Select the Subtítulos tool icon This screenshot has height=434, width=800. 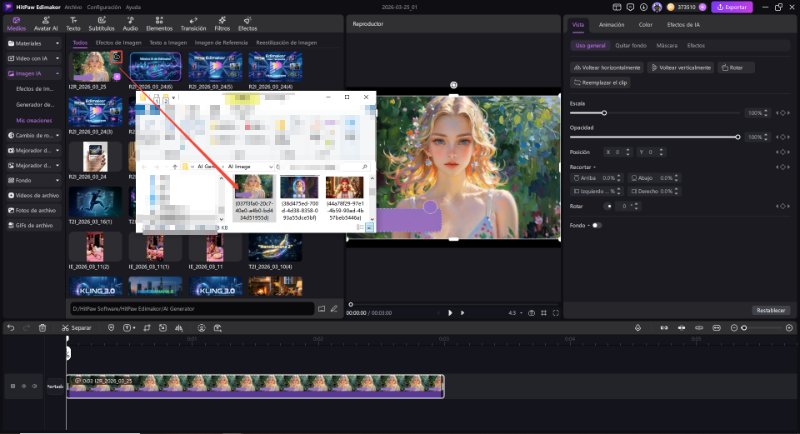pyautogui.click(x=101, y=24)
